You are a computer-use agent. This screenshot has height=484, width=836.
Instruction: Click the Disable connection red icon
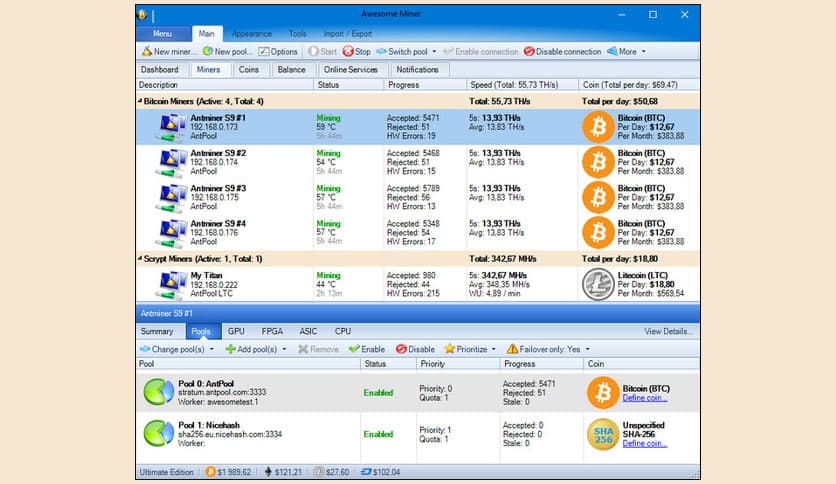(529, 51)
